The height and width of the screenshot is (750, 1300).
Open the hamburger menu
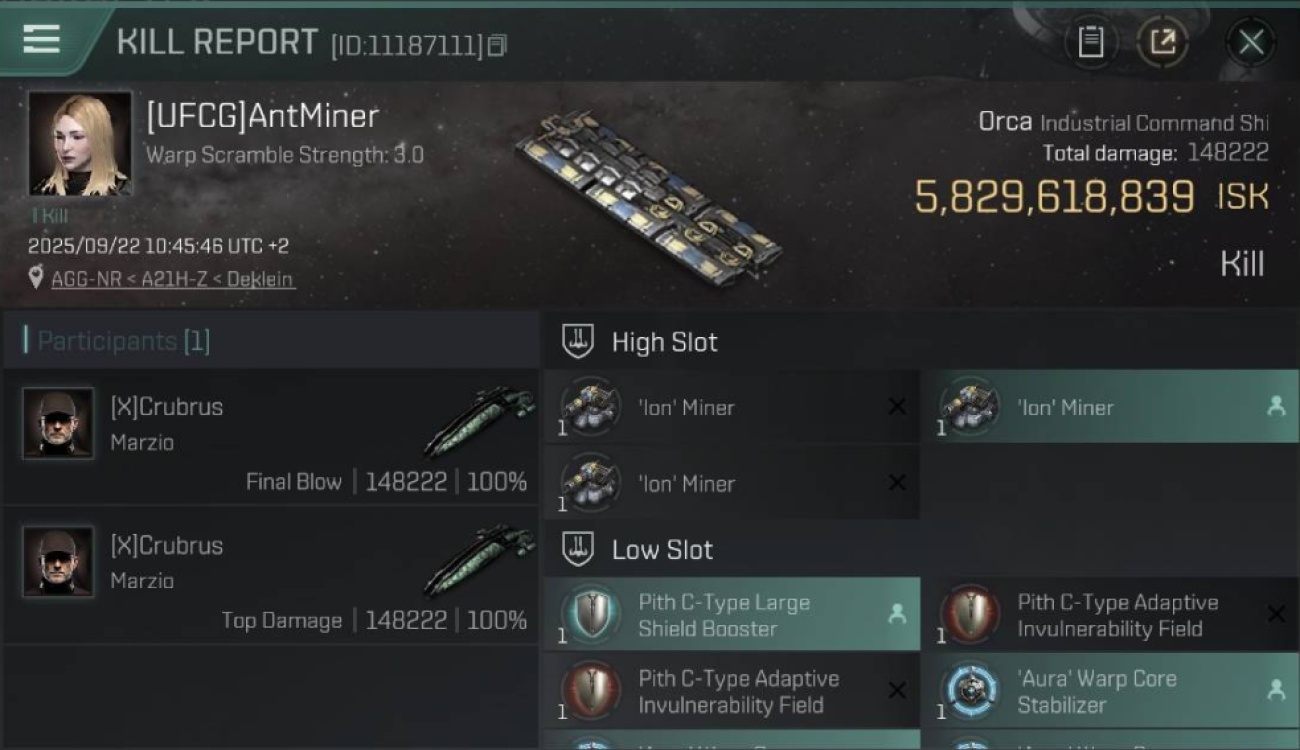click(41, 40)
